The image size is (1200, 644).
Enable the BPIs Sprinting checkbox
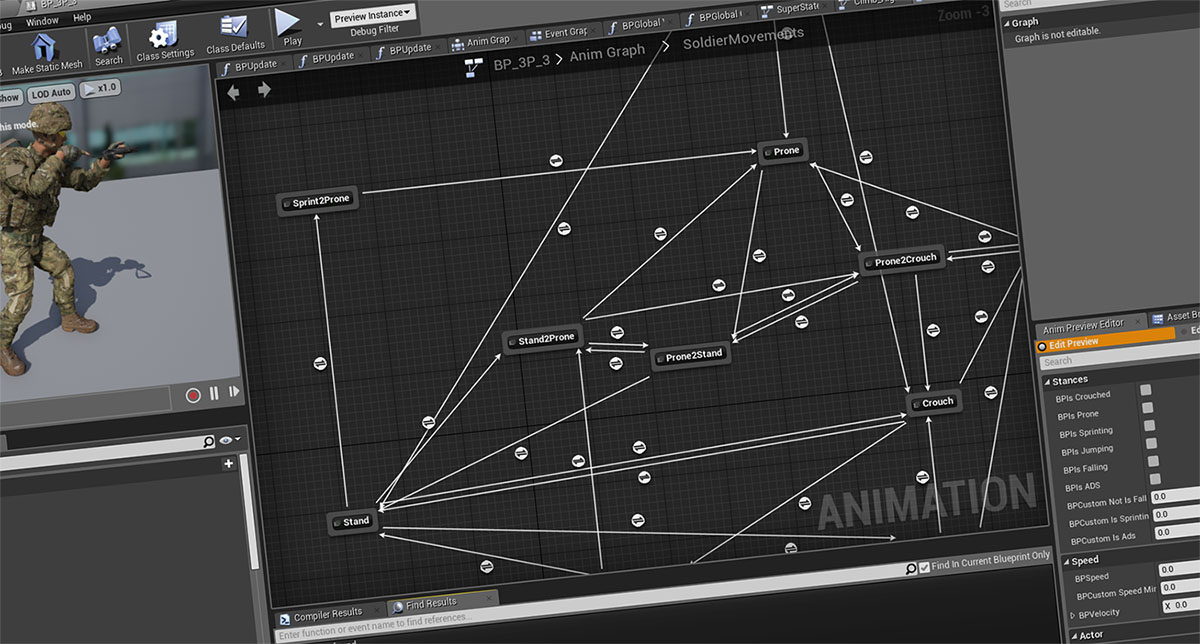pyautogui.click(x=1150, y=425)
